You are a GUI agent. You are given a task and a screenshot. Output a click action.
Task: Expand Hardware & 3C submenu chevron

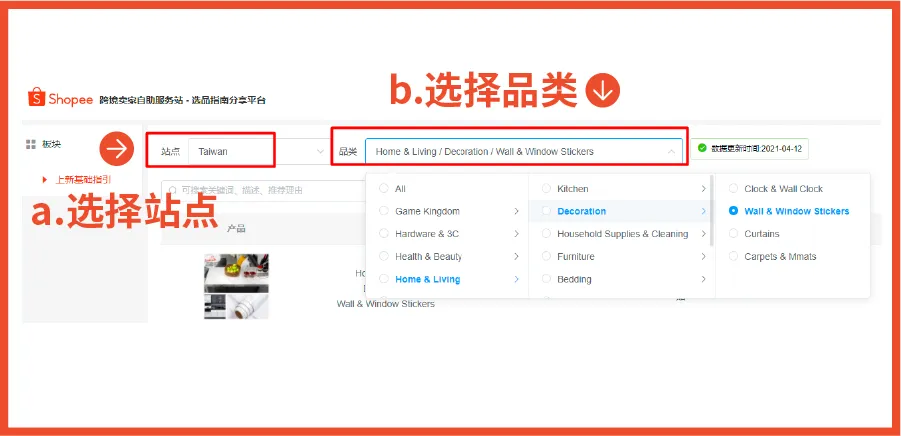pos(517,234)
